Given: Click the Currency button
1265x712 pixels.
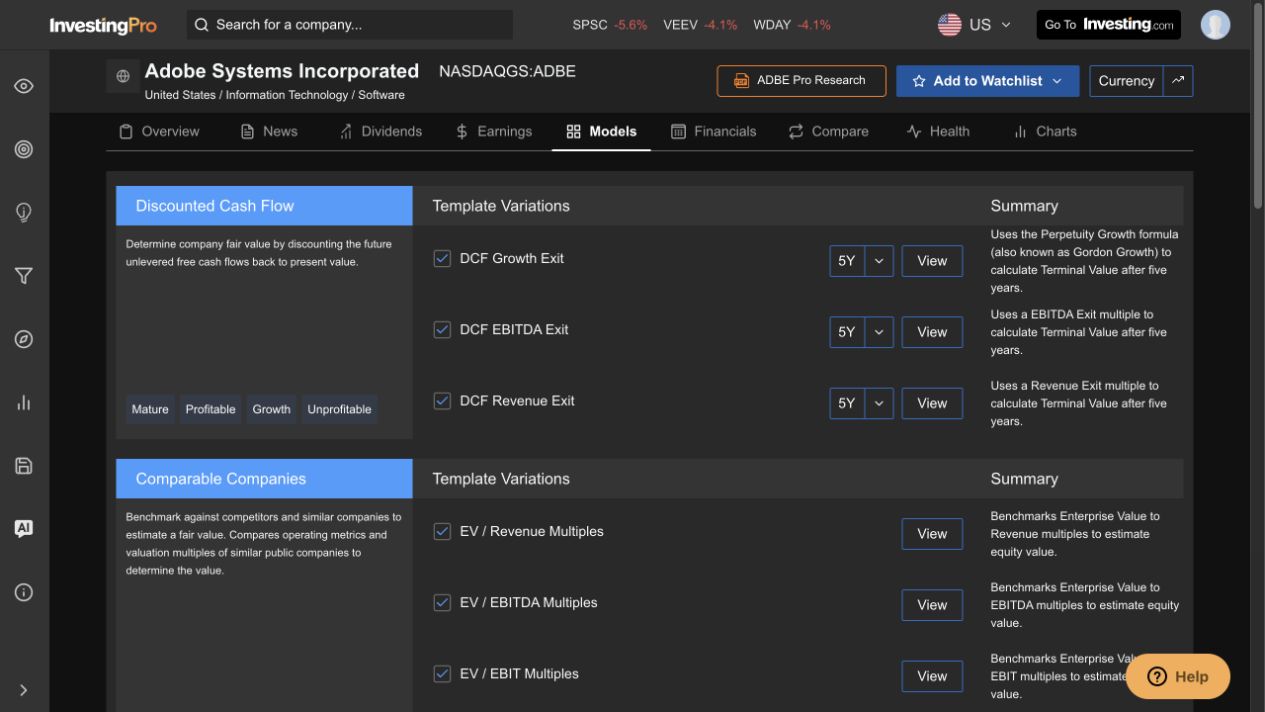Looking at the screenshot, I should [x=1126, y=81].
